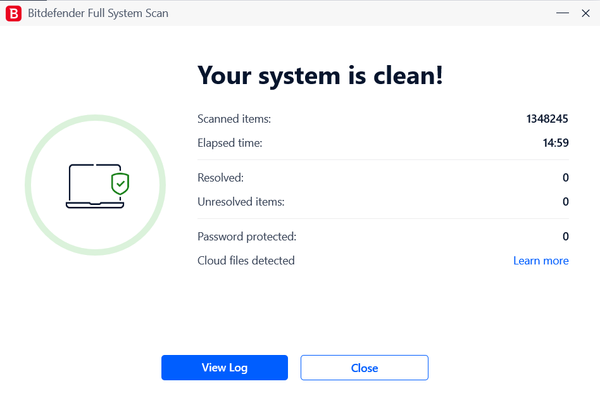The width and height of the screenshot is (600, 396).
Task: Click the 'Unresolved items:' label
Action: tap(241, 202)
